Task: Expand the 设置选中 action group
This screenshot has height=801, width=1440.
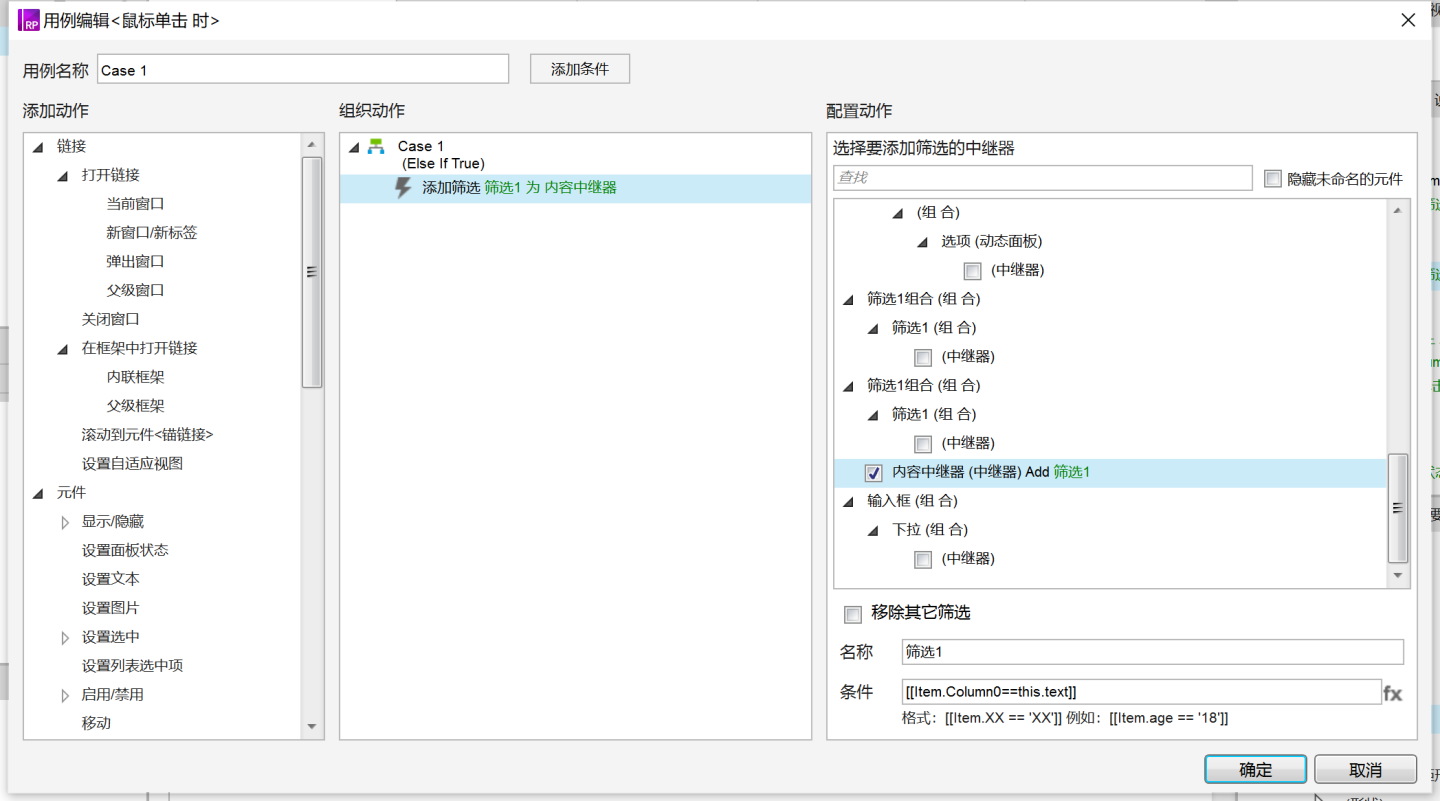Action: click(65, 638)
